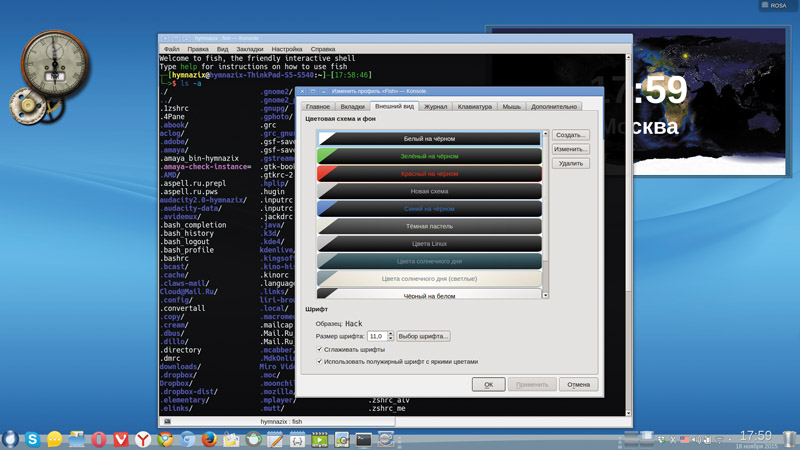Select the hymnazix : fish terminal tab
Image resolution: width=800 pixels, height=450 pixels.
point(281,421)
